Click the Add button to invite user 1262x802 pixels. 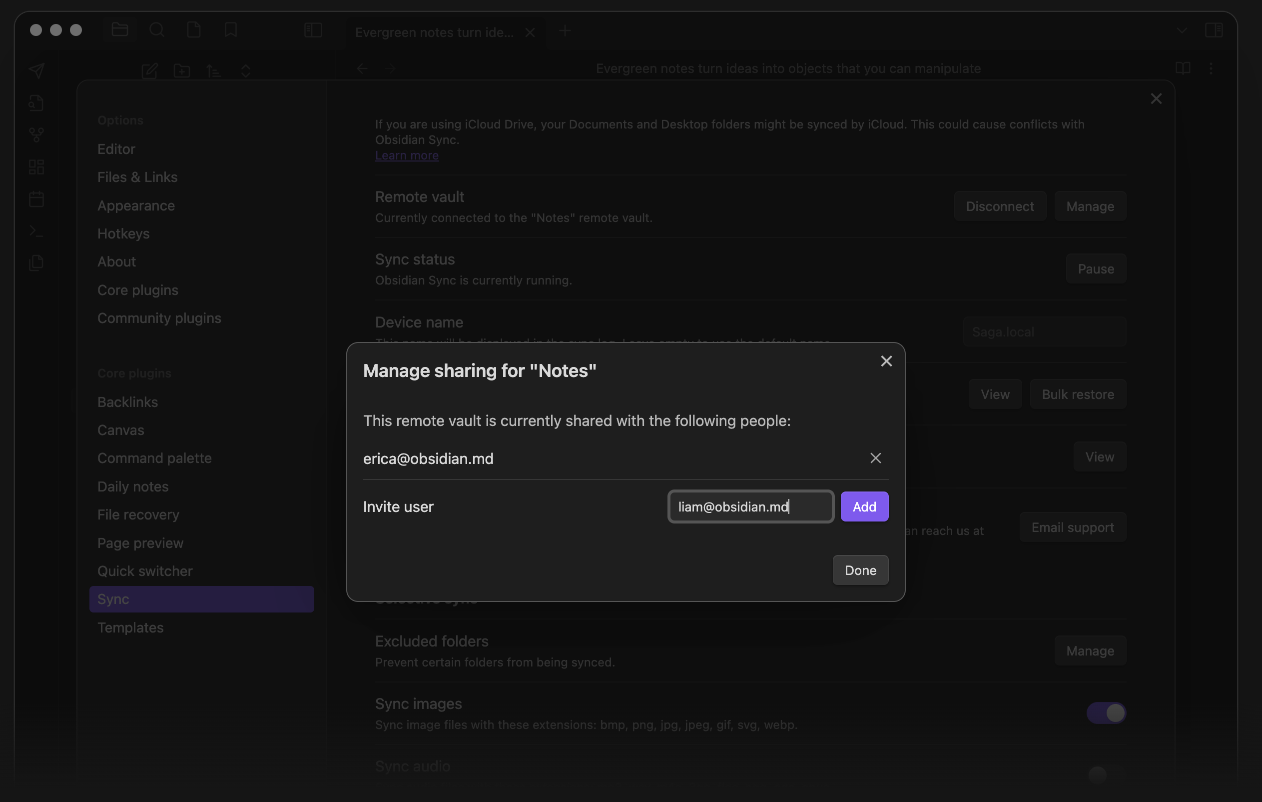[865, 507]
